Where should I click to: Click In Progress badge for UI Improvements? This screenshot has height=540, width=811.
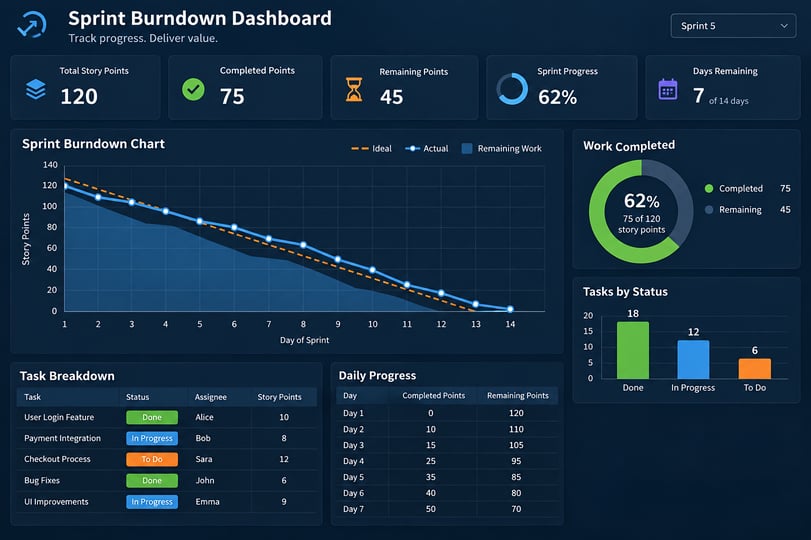pos(152,502)
